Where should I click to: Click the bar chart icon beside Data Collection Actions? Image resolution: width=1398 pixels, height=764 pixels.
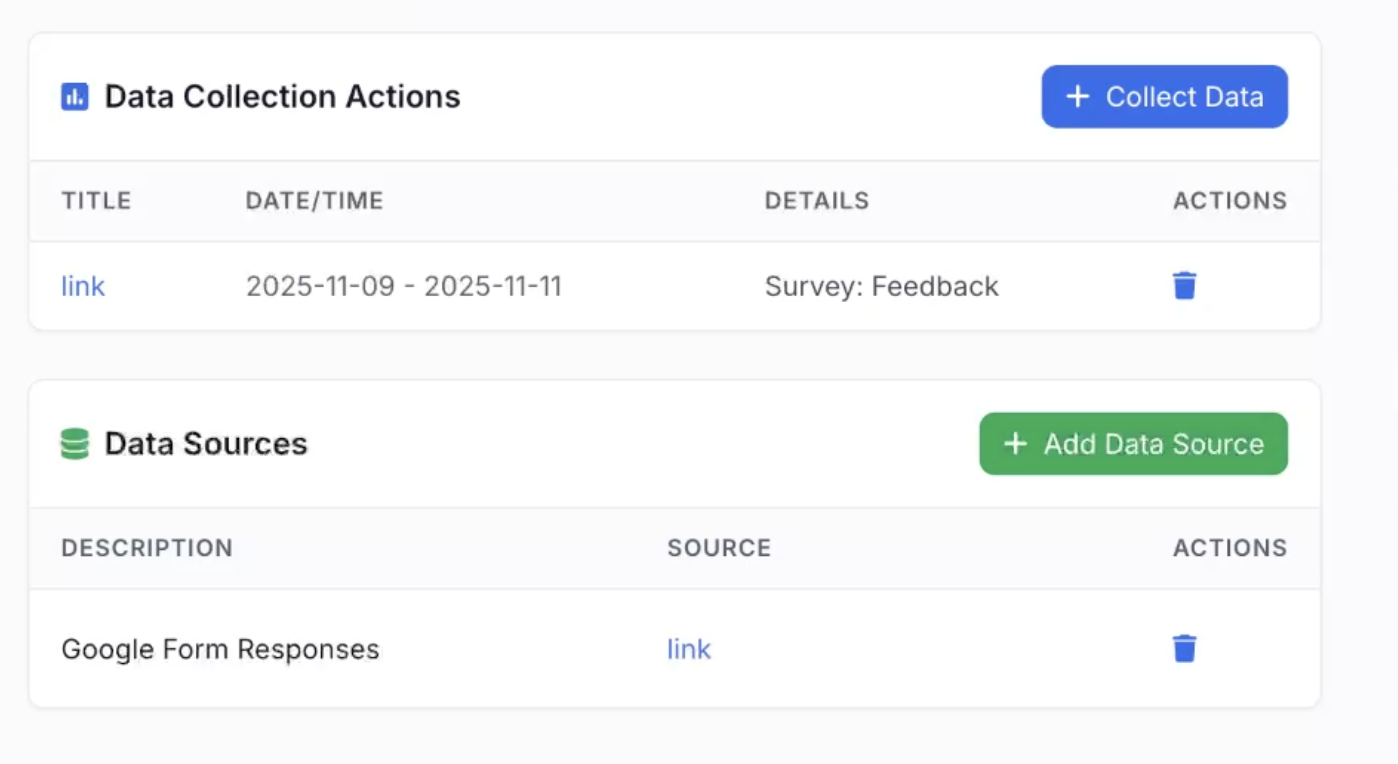tap(75, 97)
